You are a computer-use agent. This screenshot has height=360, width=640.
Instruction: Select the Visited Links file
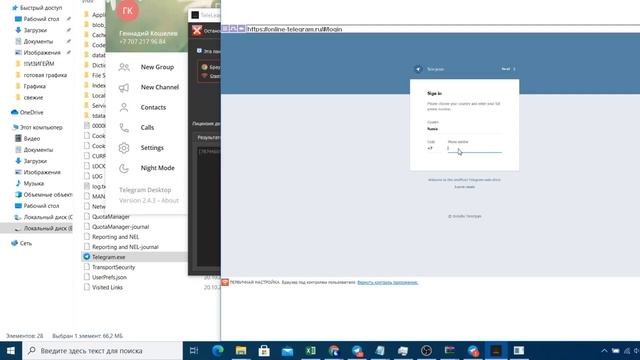pyautogui.click(x=107, y=287)
